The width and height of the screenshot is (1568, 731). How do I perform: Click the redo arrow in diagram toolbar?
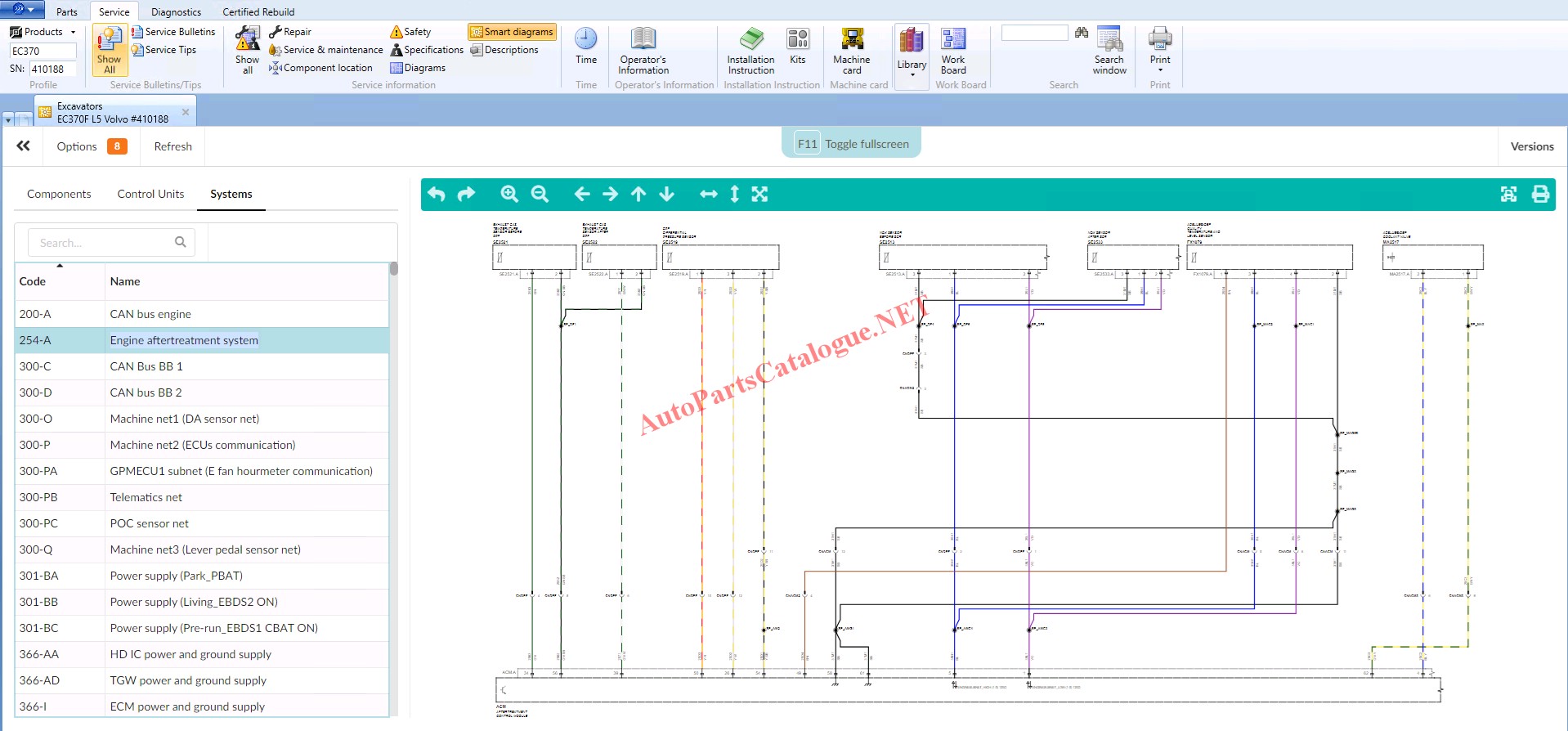[466, 194]
